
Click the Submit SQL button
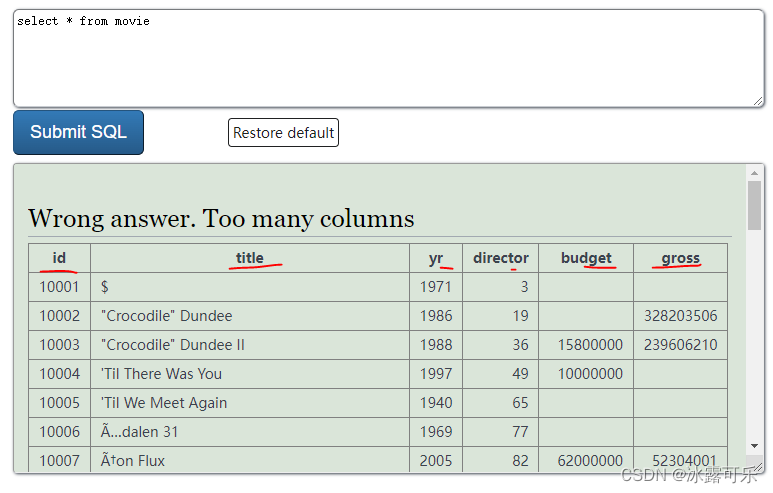(x=78, y=132)
